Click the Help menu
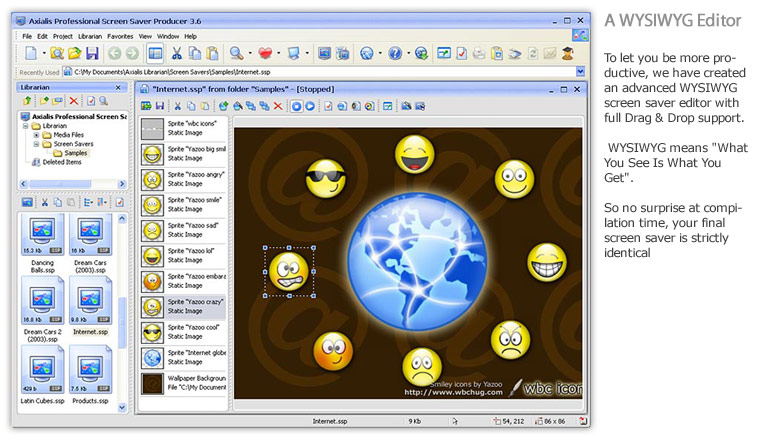Screen dimensions: 760x440 [190, 36]
